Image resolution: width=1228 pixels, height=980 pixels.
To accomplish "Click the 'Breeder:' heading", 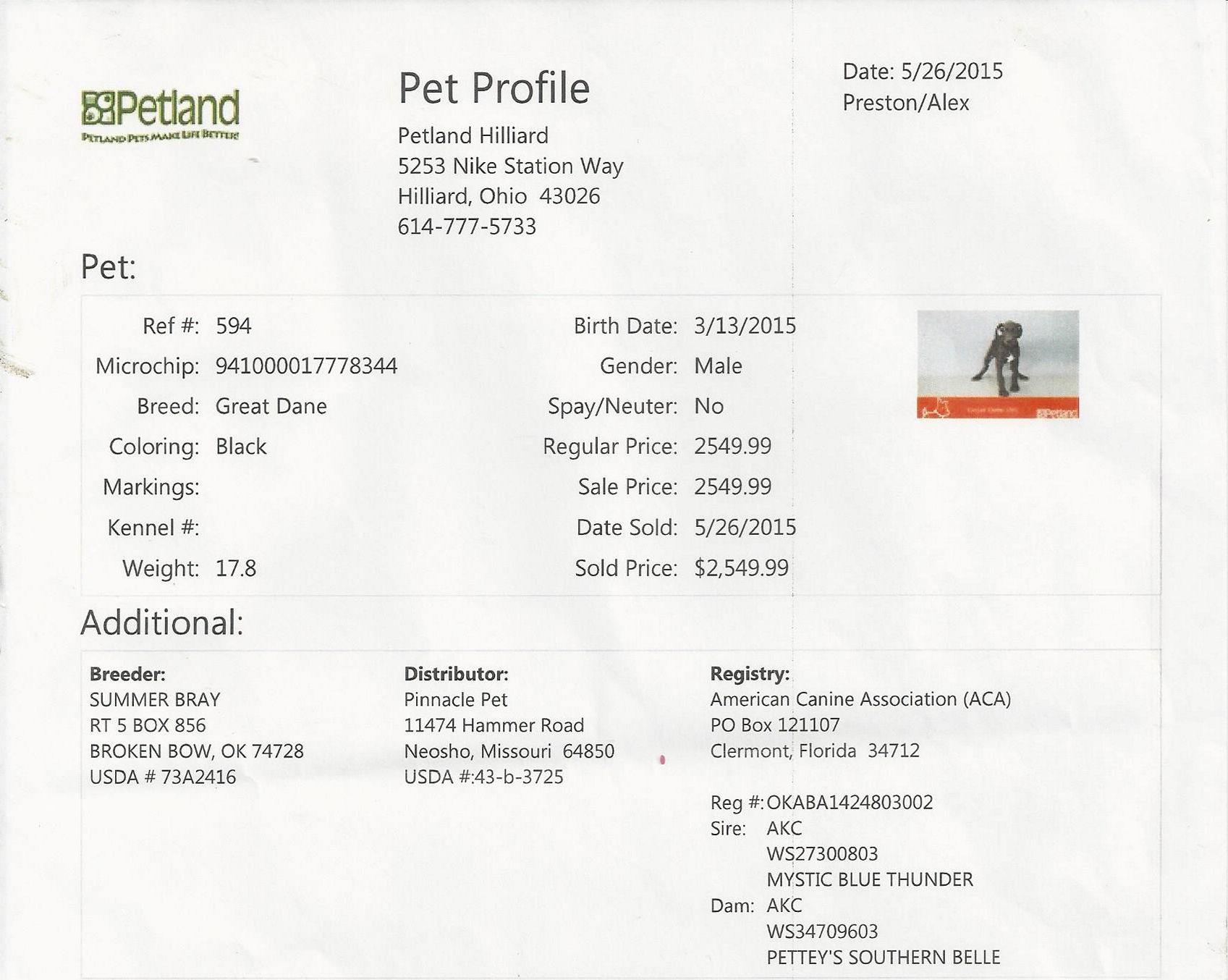I will 127,675.
